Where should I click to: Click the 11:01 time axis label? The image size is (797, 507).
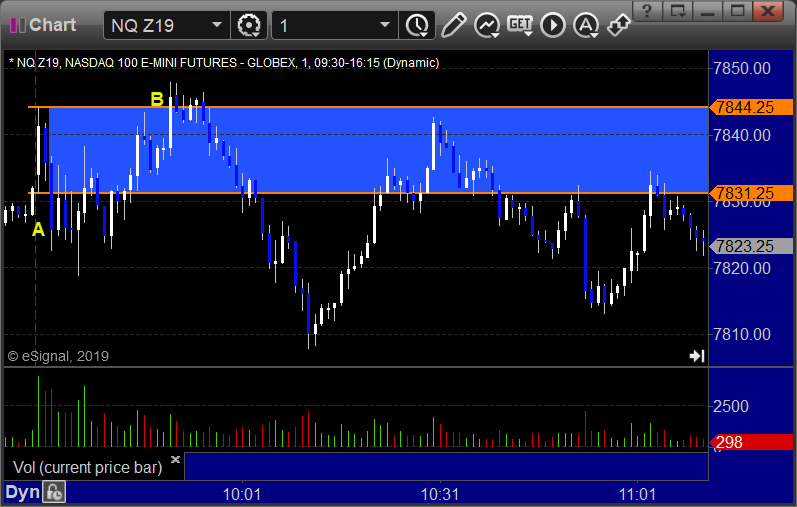[x=637, y=494]
